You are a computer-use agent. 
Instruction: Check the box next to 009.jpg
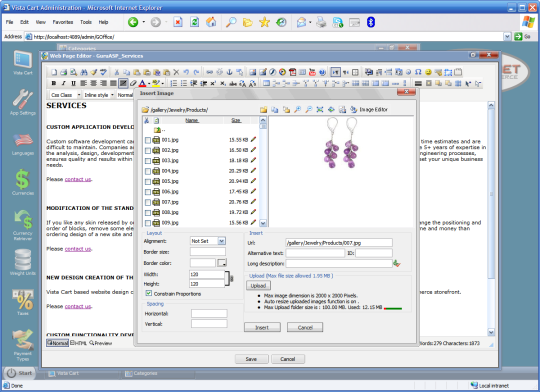(148, 223)
